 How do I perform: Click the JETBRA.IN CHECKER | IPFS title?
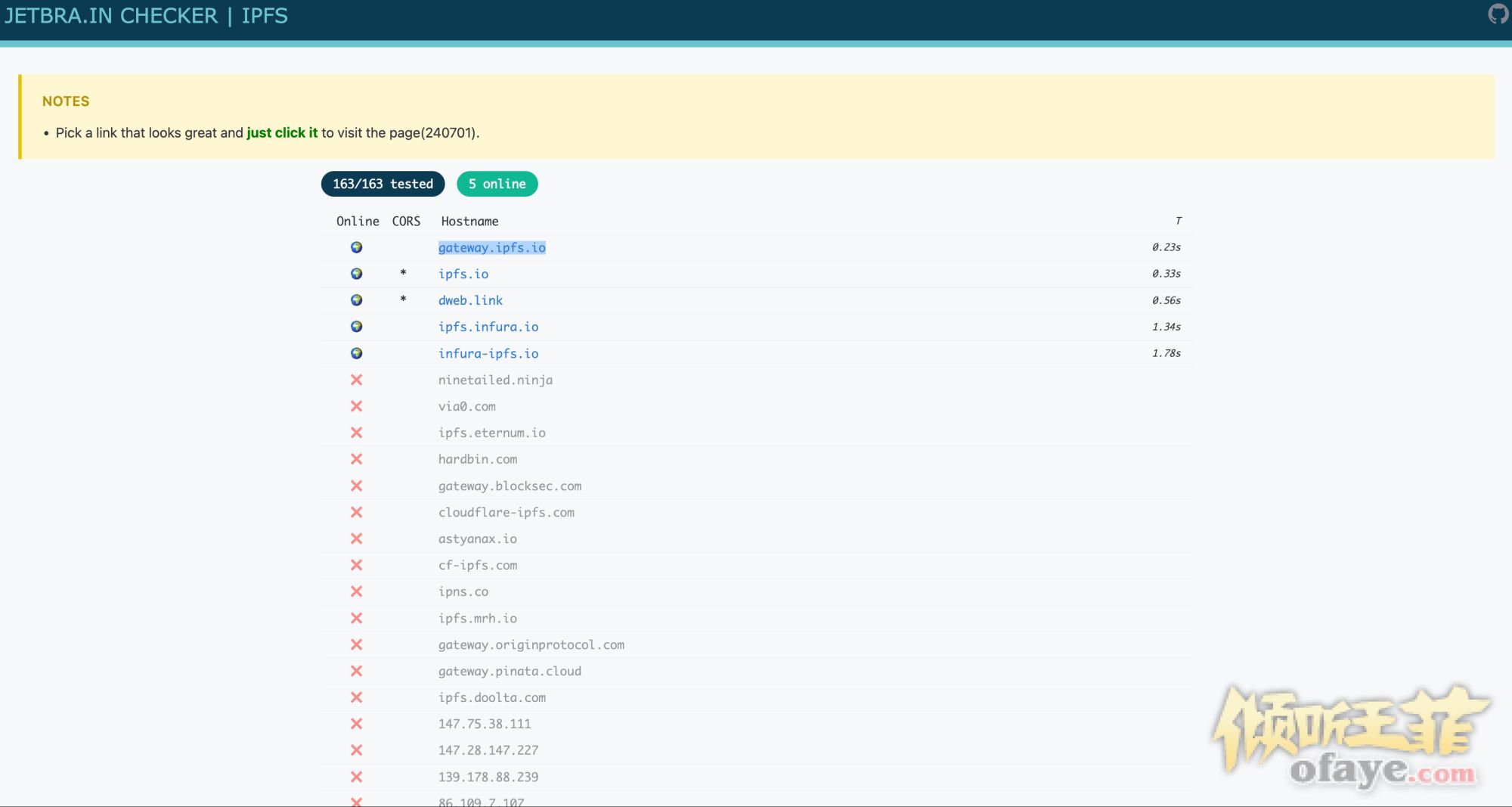(x=146, y=16)
